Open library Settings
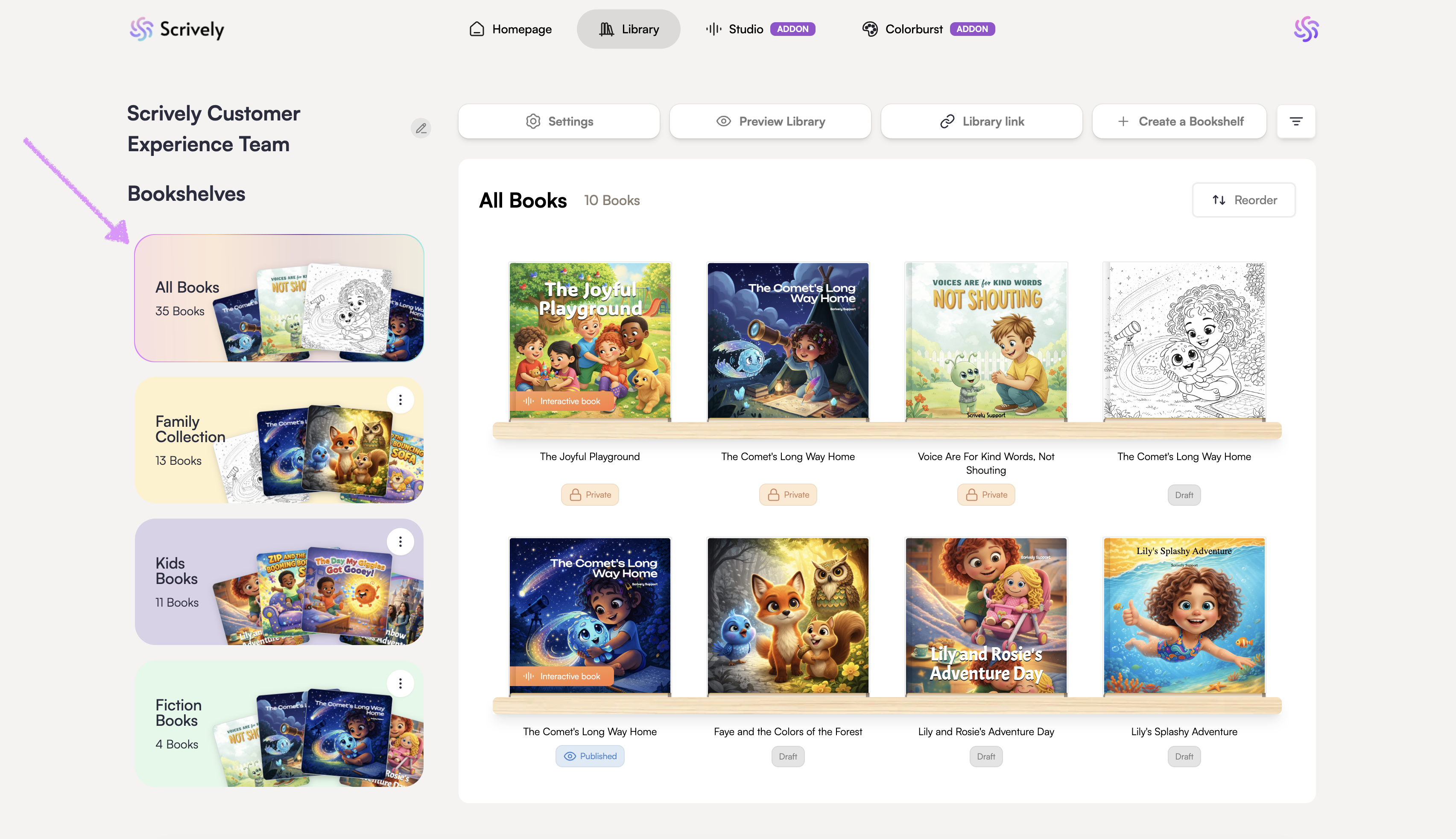Viewport: 1456px width, 839px height. point(558,122)
